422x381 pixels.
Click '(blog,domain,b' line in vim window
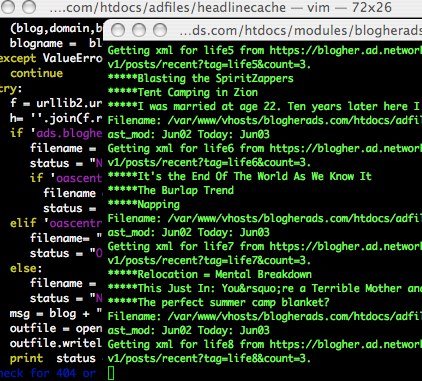pyautogui.click(x=56, y=28)
